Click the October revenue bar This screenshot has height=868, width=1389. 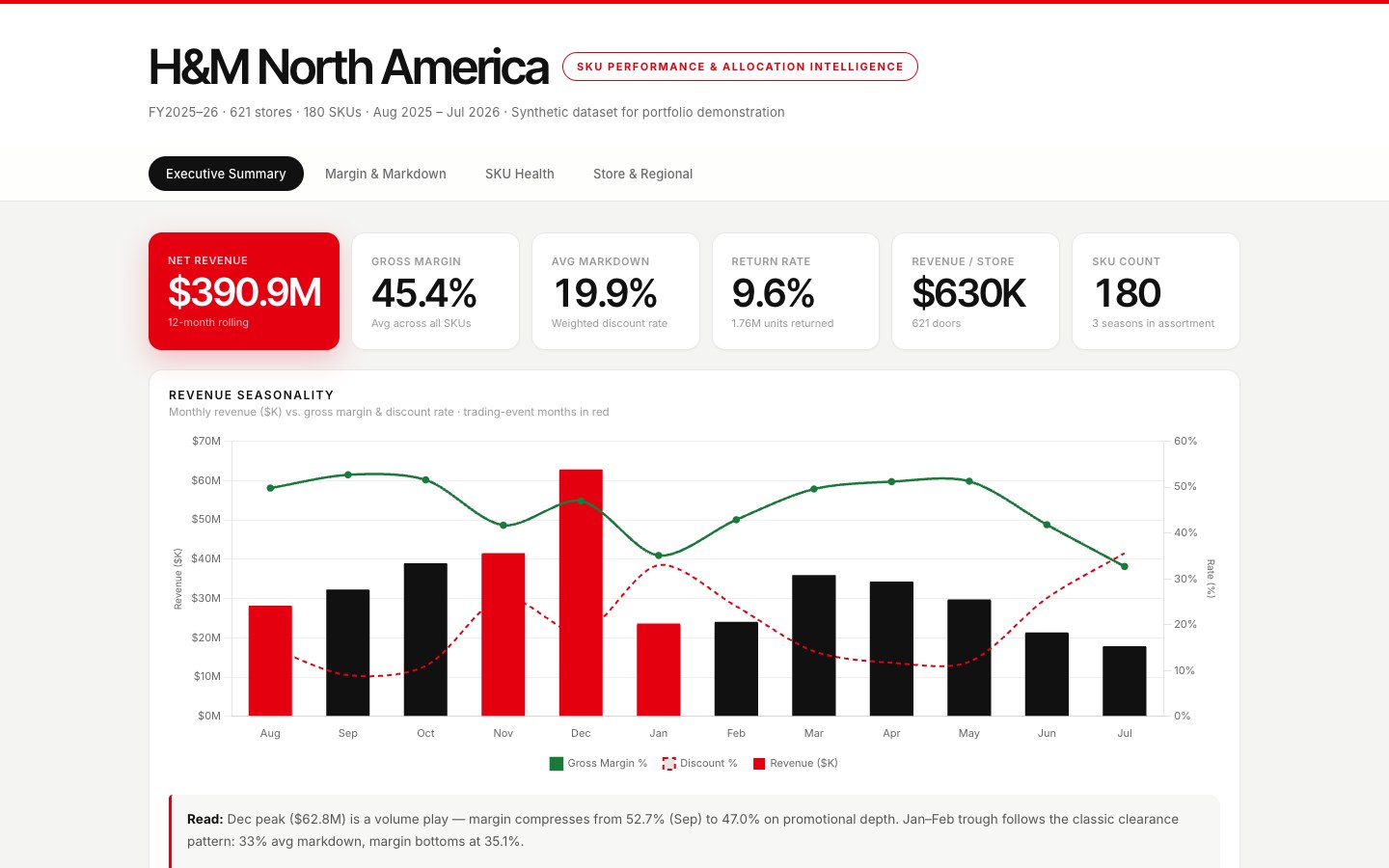click(425, 639)
